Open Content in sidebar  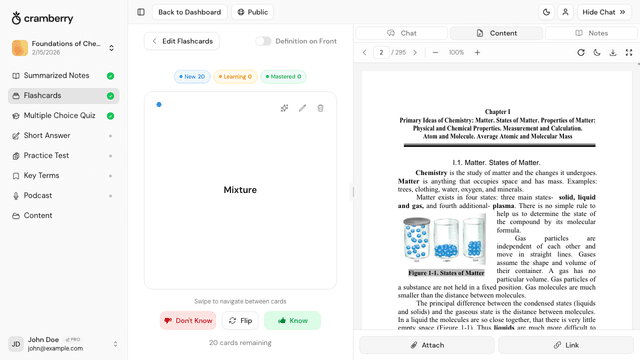coord(64,216)
